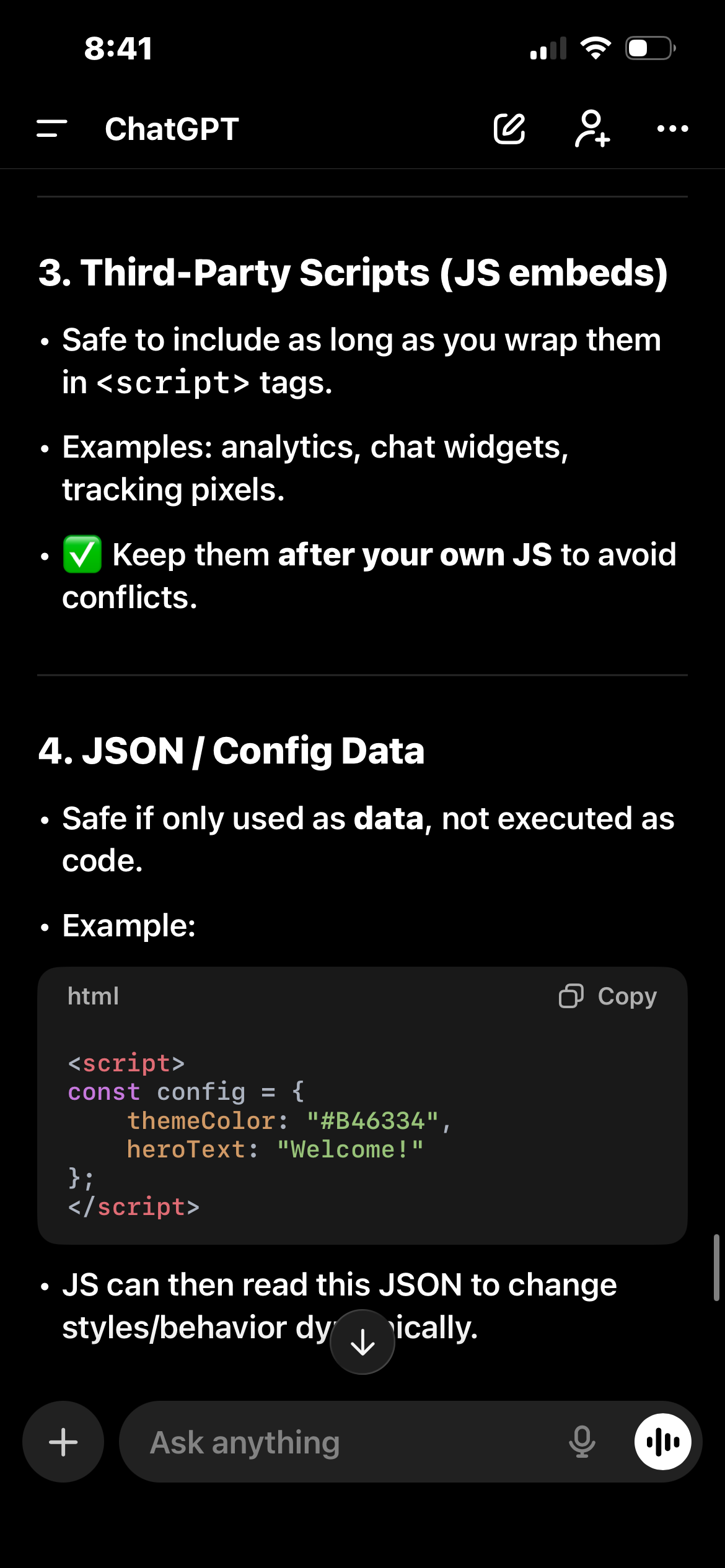
Task: Start voice mode with waveform button
Action: tap(663, 1442)
